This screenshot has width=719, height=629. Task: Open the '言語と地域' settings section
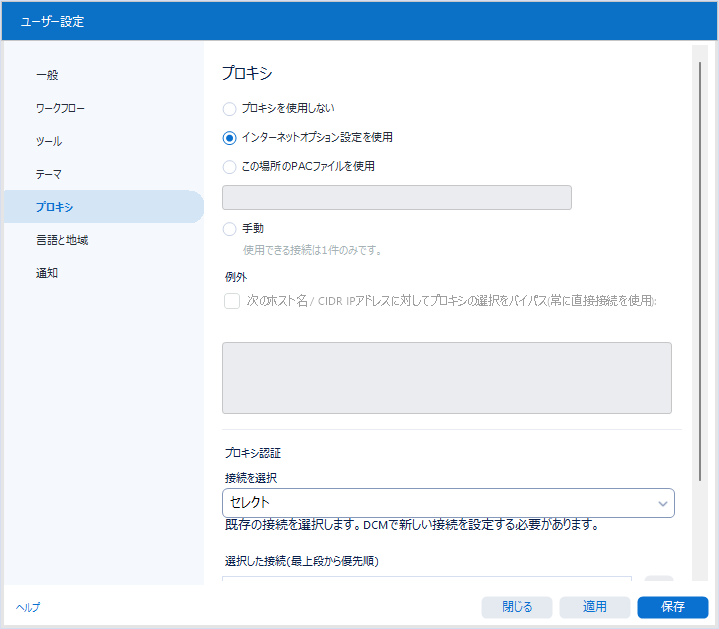pos(62,240)
